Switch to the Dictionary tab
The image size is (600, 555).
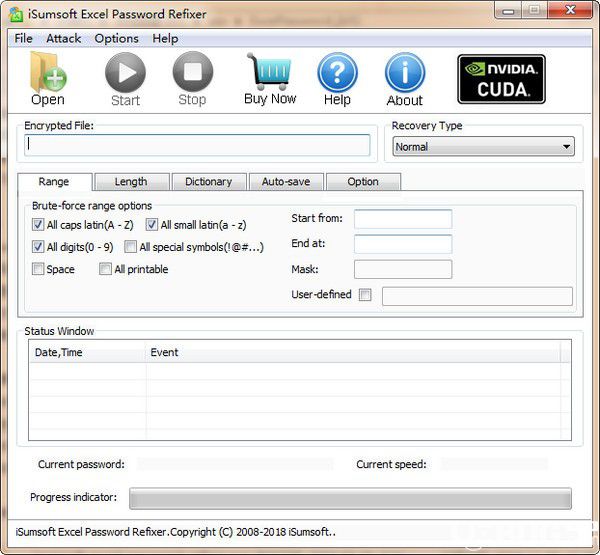(x=209, y=182)
